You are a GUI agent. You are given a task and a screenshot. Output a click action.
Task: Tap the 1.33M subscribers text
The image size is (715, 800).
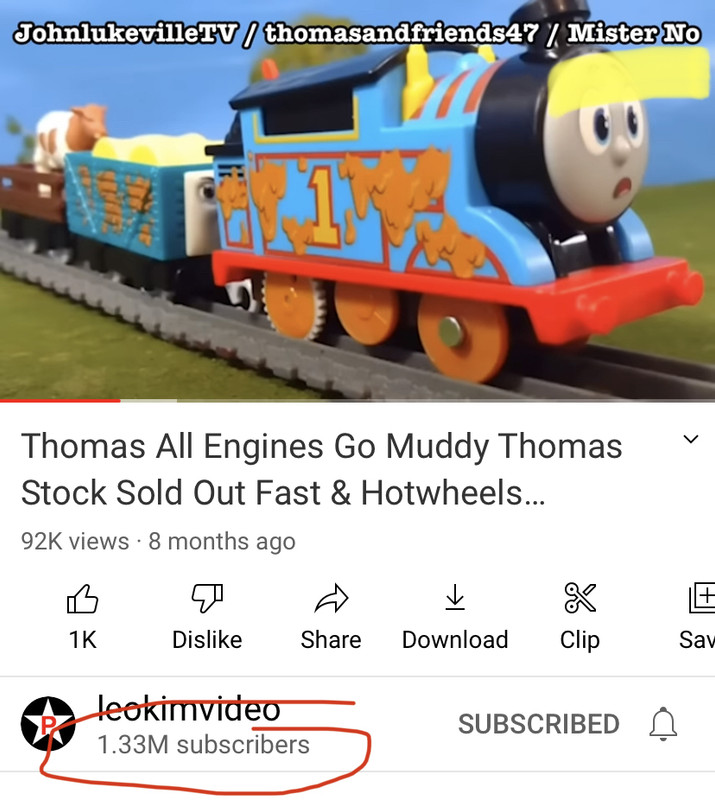(203, 745)
